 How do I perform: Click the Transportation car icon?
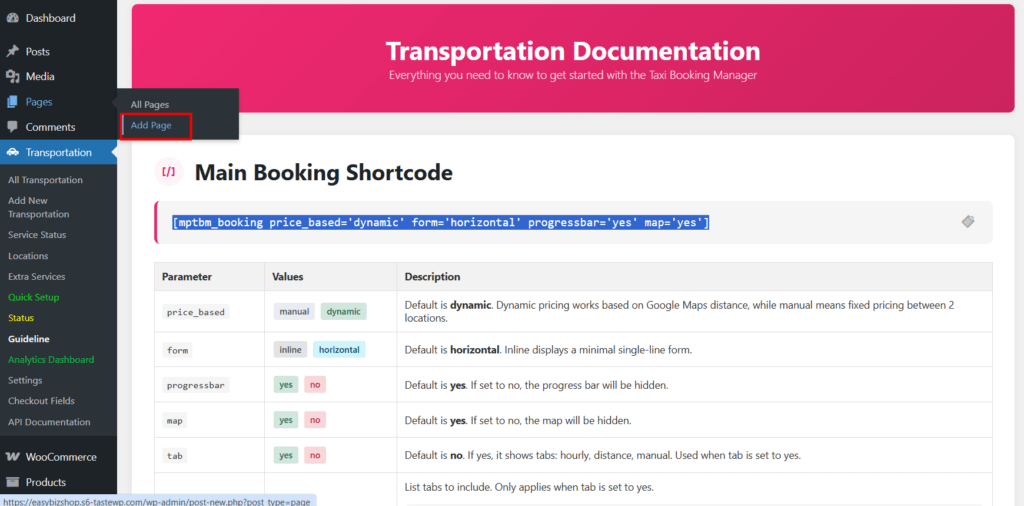click(12, 153)
